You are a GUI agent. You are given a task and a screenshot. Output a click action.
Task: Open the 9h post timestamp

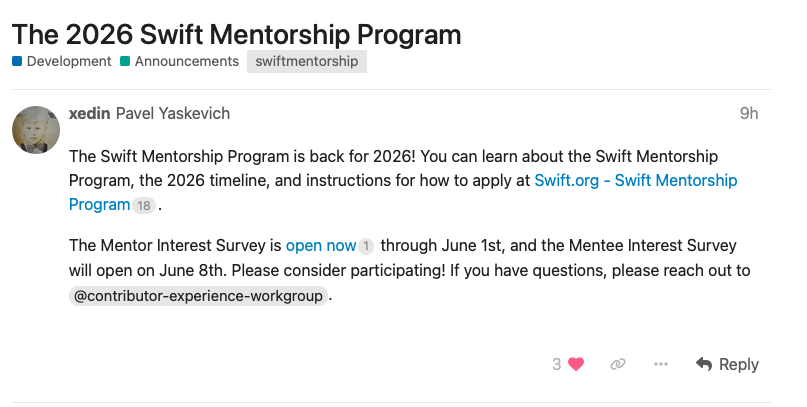(x=749, y=113)
